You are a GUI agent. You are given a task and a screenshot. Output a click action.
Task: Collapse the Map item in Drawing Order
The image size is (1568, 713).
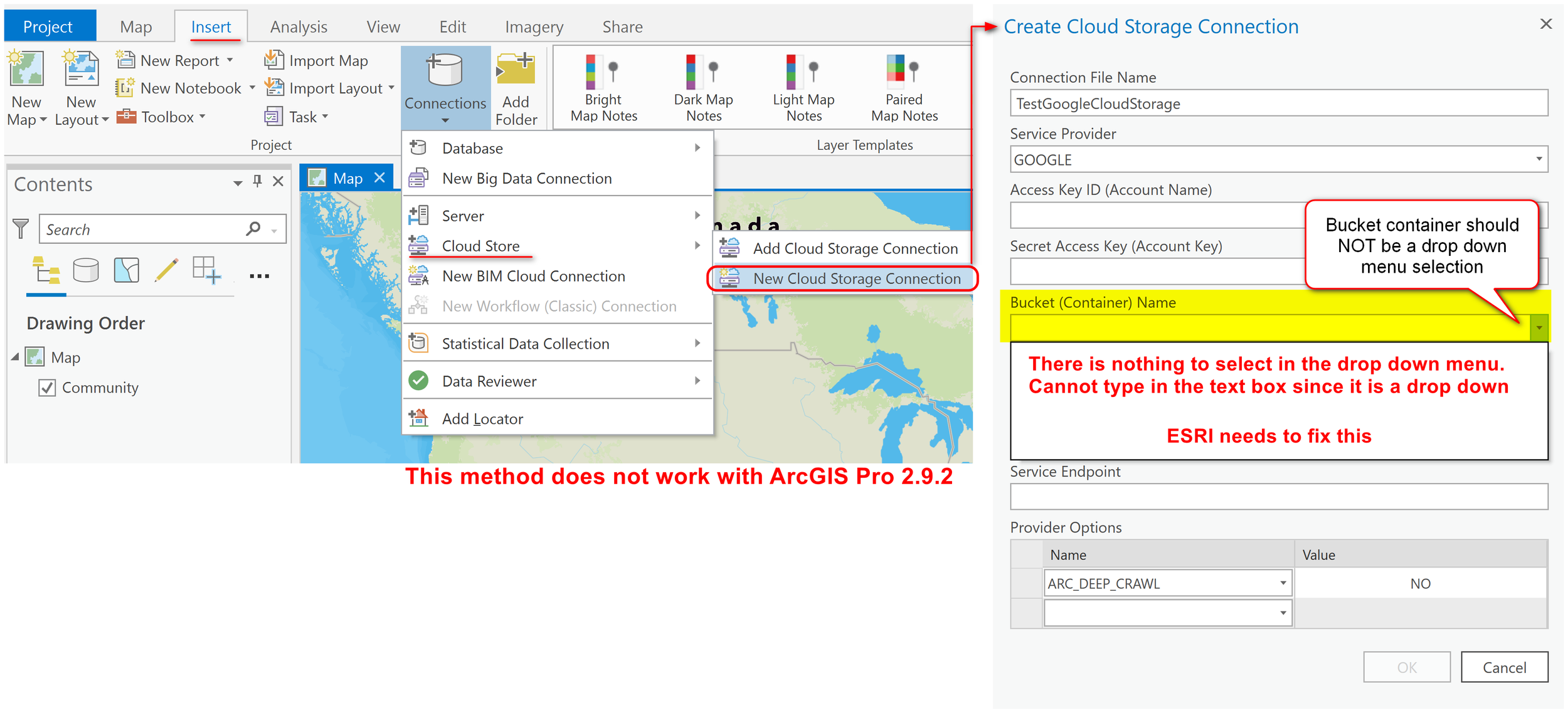(16, 357)
